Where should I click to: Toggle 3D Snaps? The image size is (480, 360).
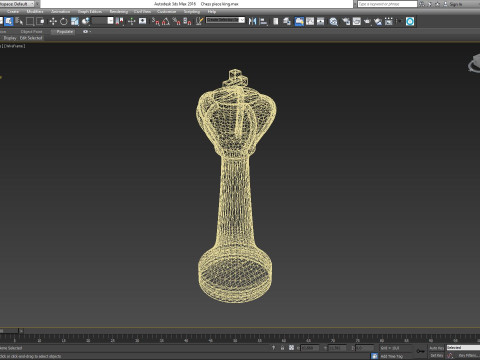(155, 21)
